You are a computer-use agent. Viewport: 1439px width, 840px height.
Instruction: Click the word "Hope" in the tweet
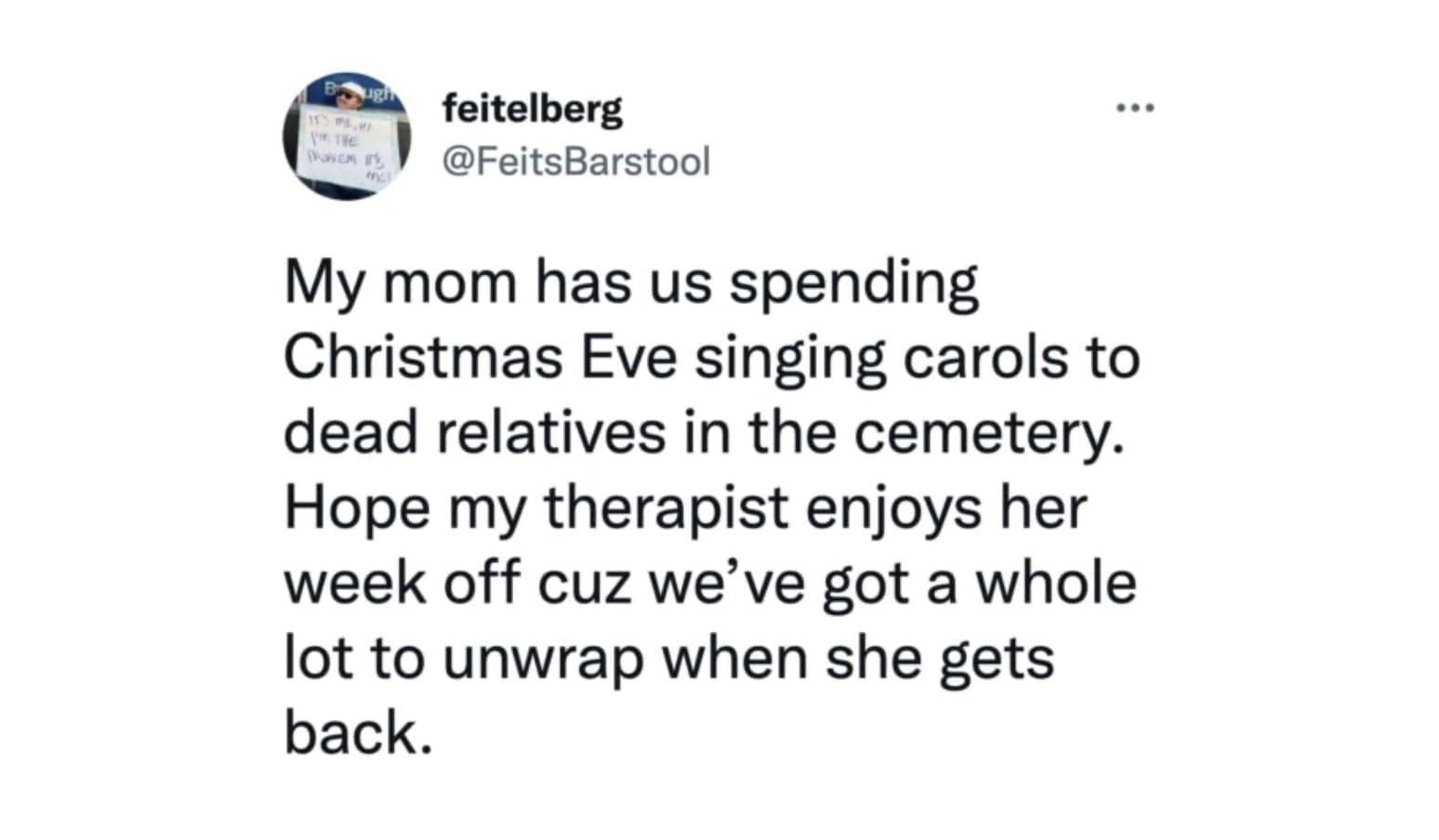pos(358,508)
